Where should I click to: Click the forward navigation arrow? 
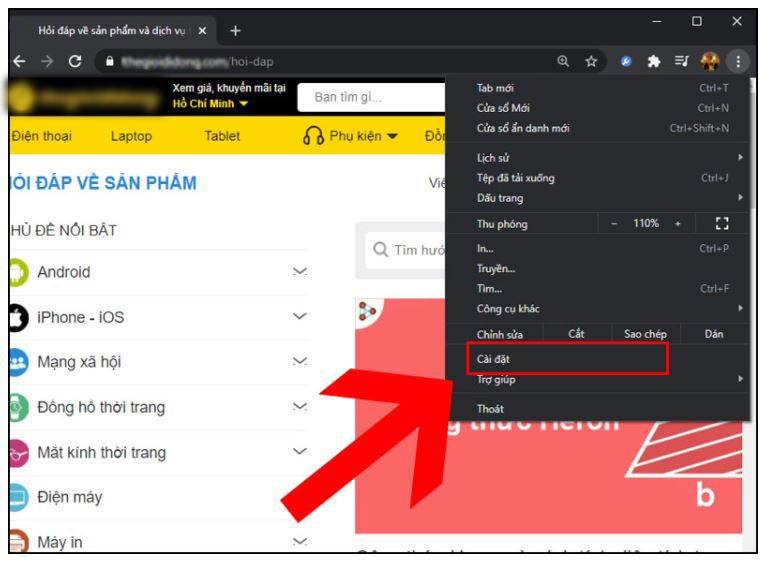tap(47, 62)
